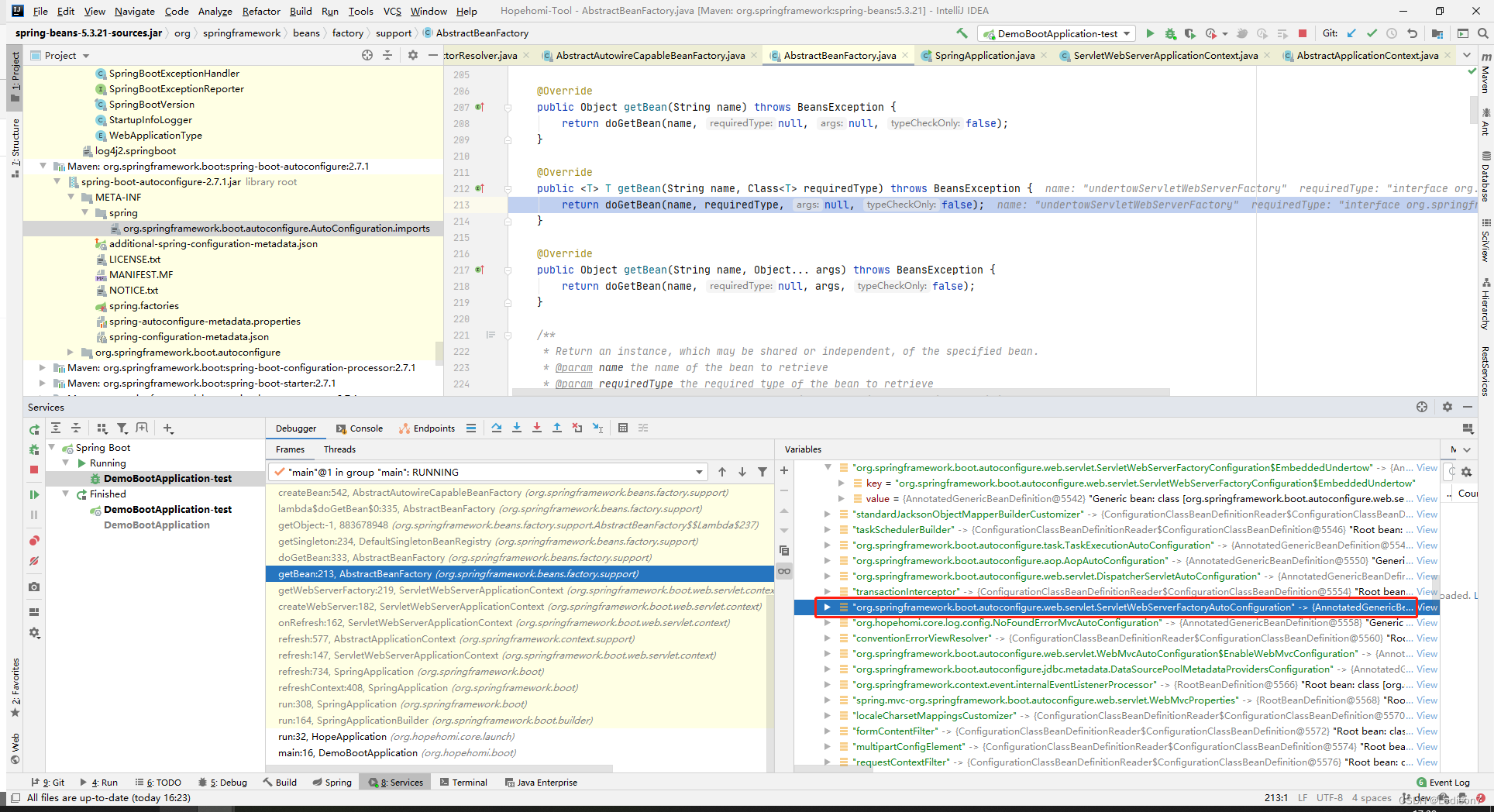Viewport: 1494px width, 812px height.
Task: Click Git Commit checkmark icon
Action: pyautogui.click(x=1372, y=33)
